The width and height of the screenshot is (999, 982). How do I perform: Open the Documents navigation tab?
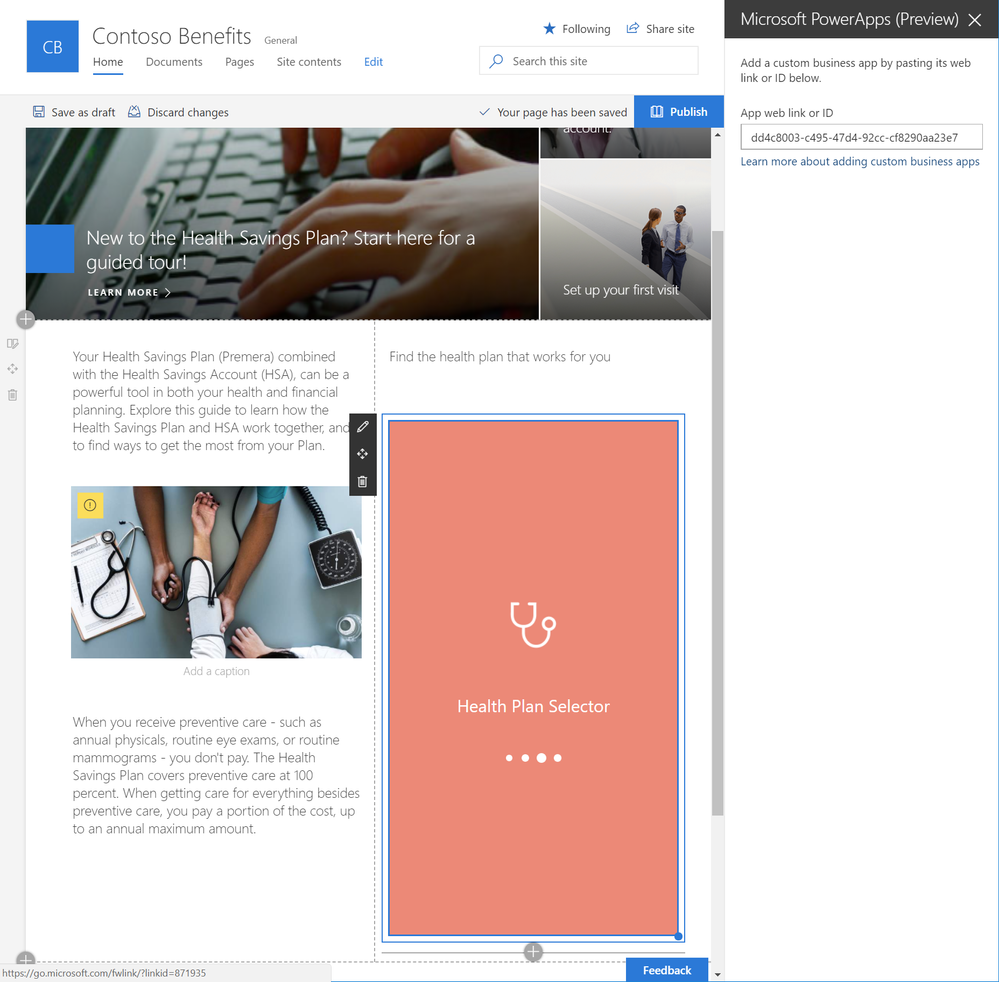coord(174,62)
